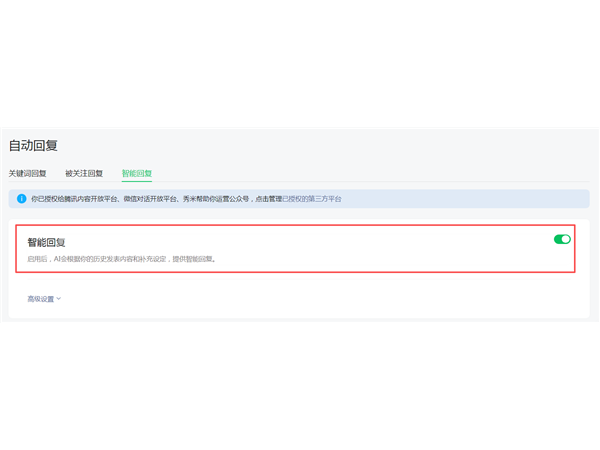Image resolution: width=600 pixels, height=450 pixels.
Task: Click 腾讯内容开放平台 in the notice banner
Action: 92,199
